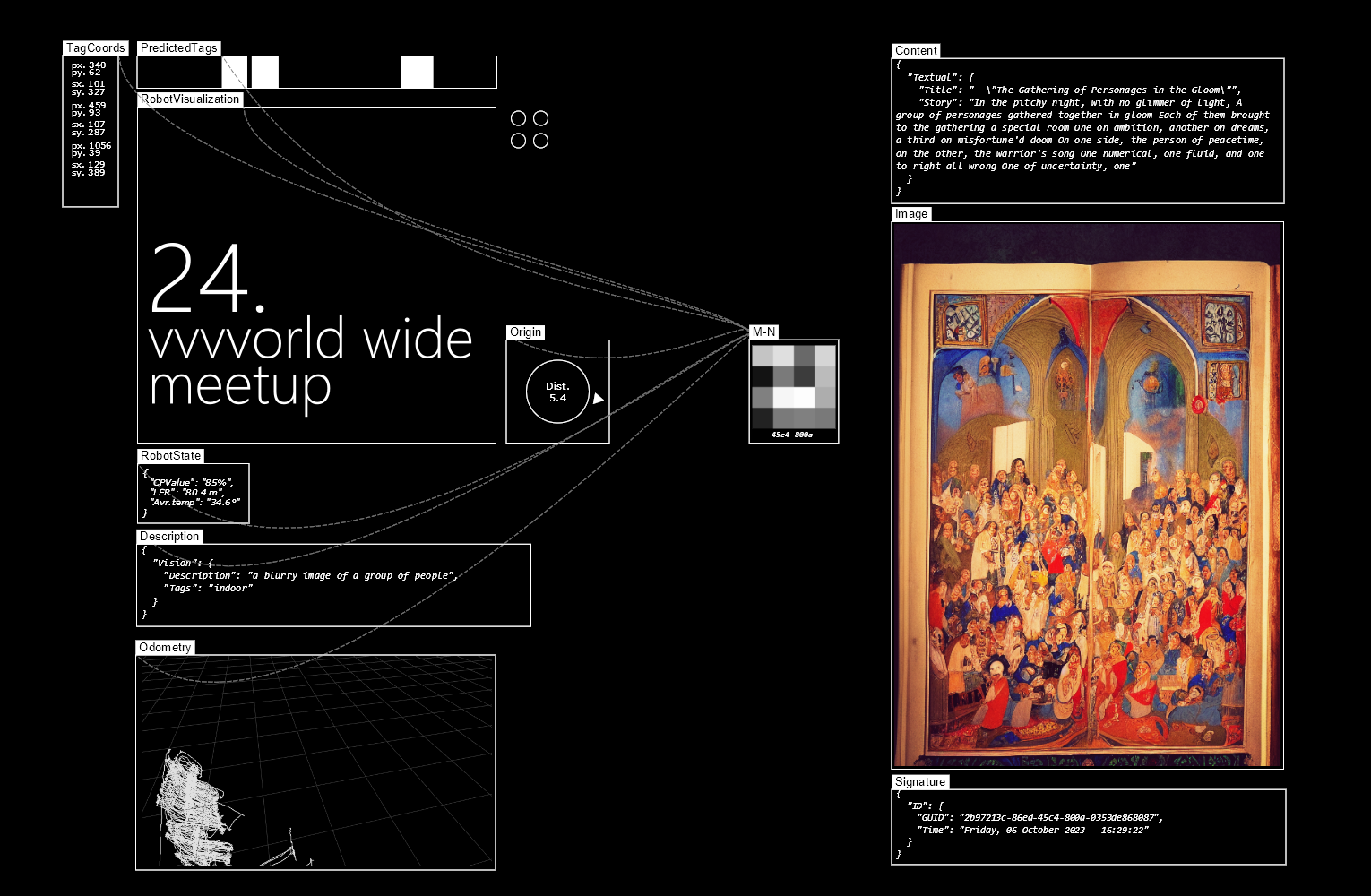Select the M-N node label

pos(764,332)
